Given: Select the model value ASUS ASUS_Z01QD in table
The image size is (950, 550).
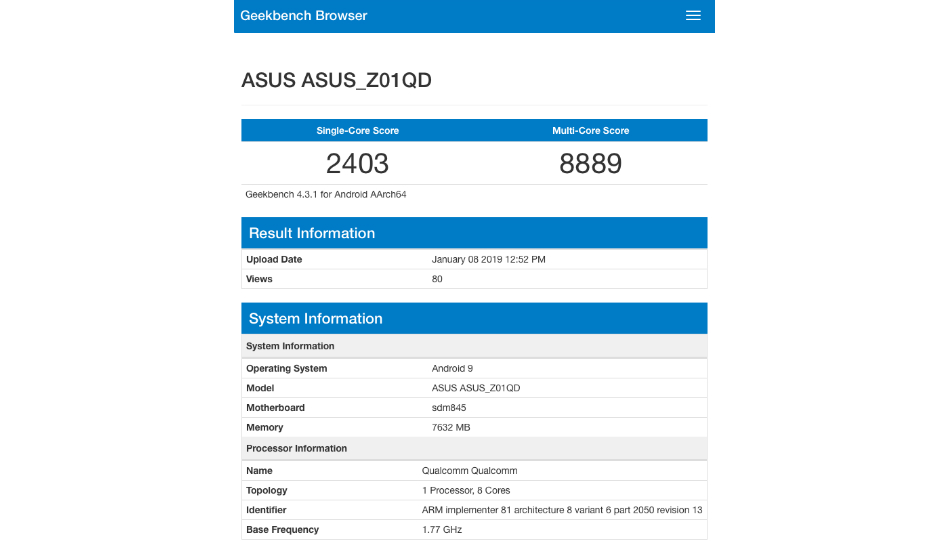Looking at the screenshot, I should tap(476, 388).
